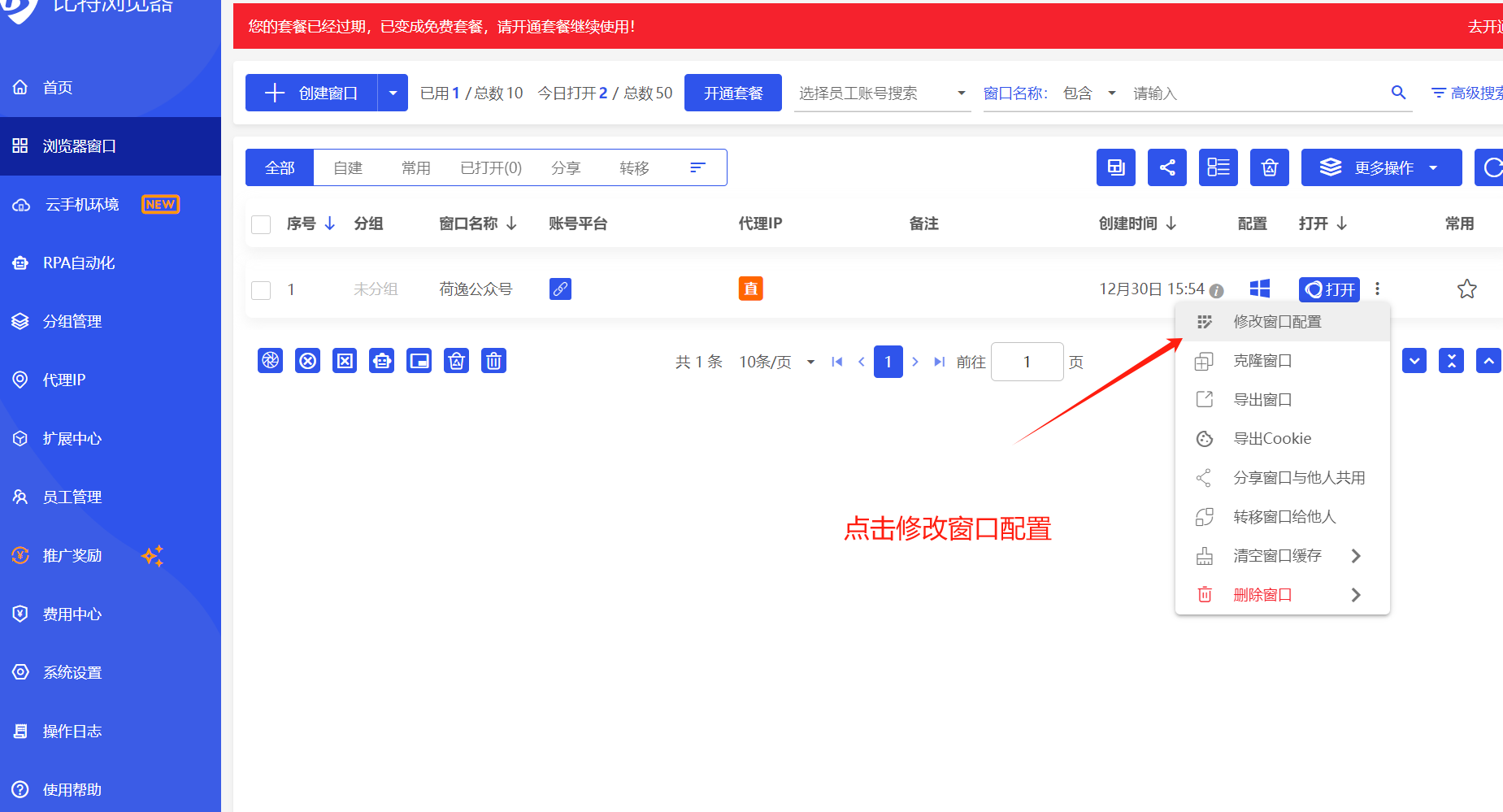Click the 前往 page number input field
The width and height of the screenshot is (1503, 812).
[1027, 362]
